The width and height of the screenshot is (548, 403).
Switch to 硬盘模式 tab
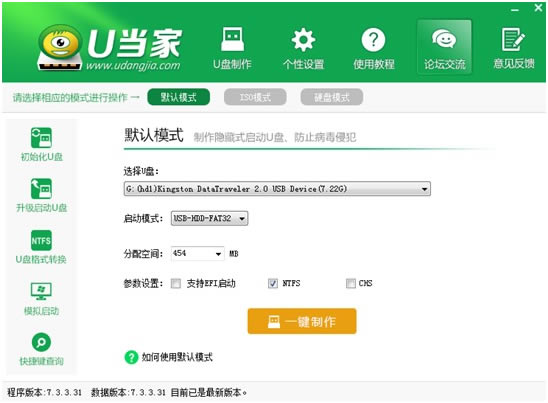click(x=332, y=97)
